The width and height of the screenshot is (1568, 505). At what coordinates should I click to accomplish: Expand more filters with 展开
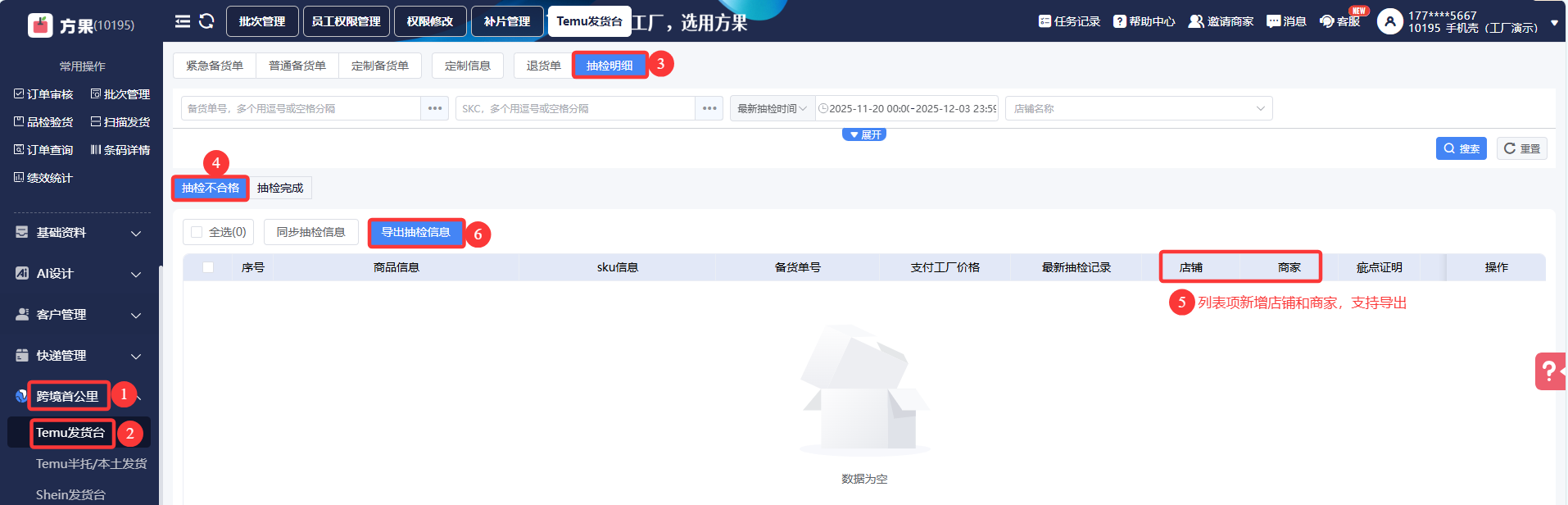tap(864, 134)
